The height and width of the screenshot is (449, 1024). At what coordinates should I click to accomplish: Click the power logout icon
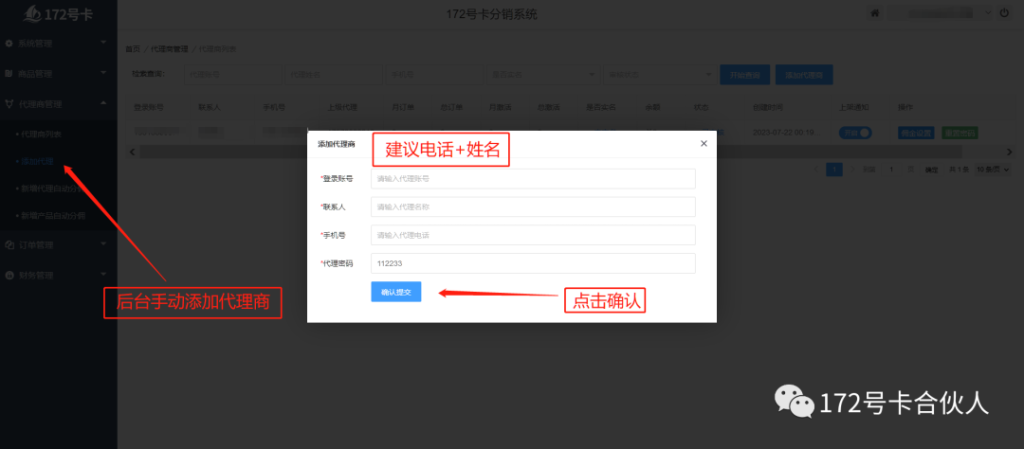(1005, 13)
